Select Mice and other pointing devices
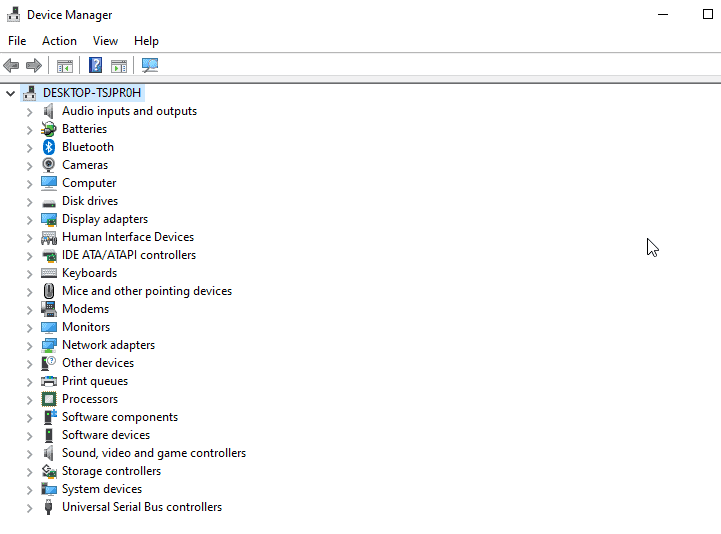 (146, 291)
